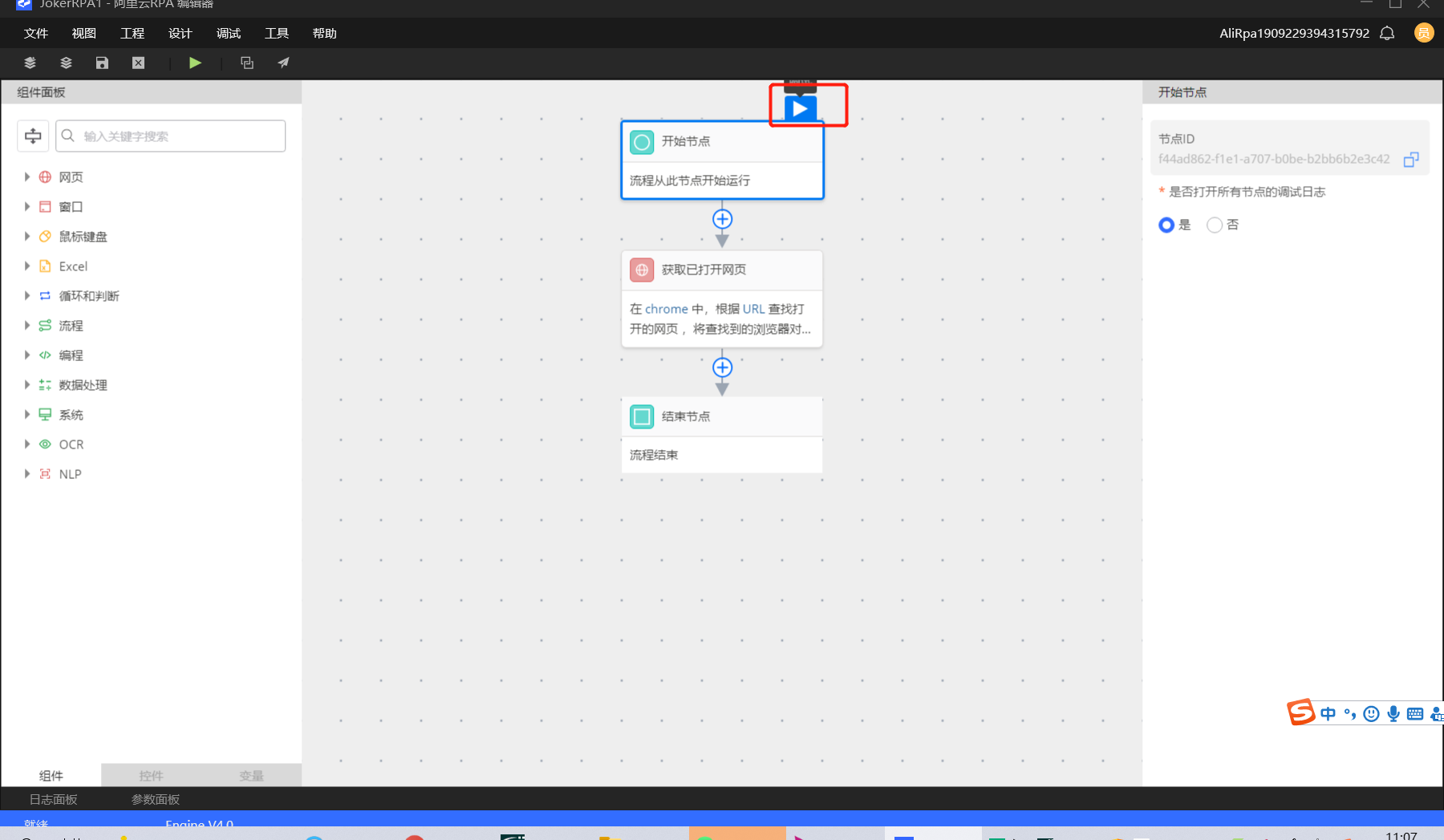Image resolution: width=1444 pixels, height=840 pixels.
Task: Select the 获取已打开网页 node title
Action: [x=704, y=270]
